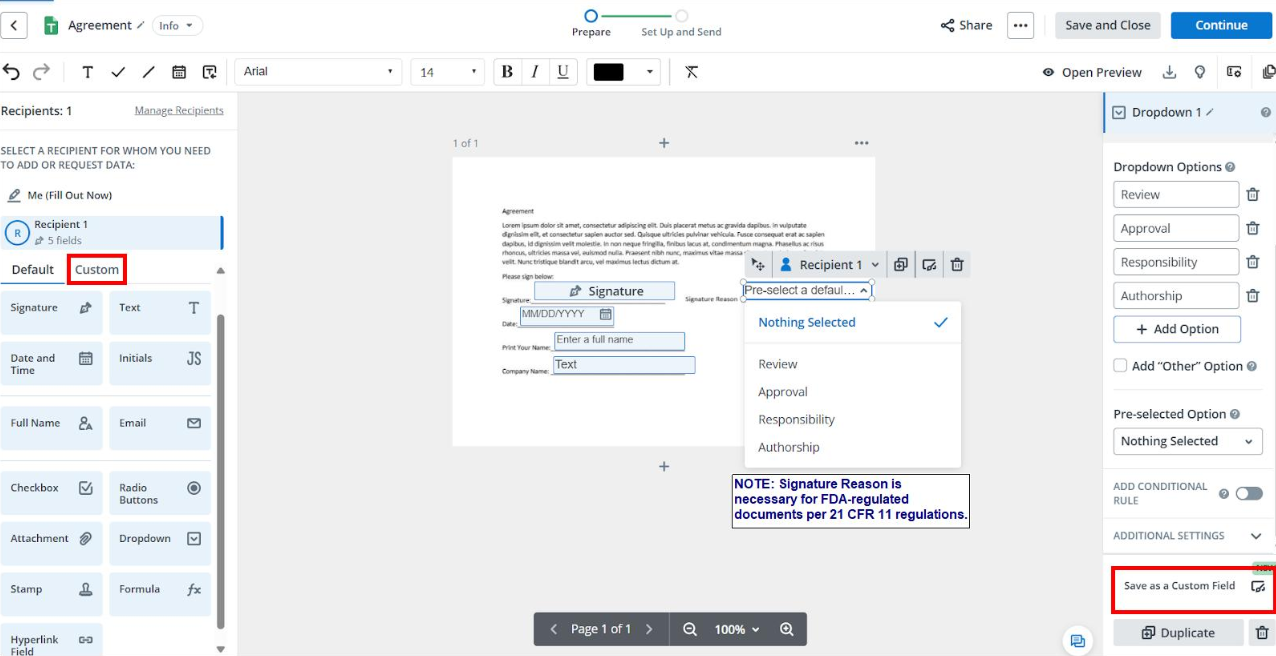The height and width of the screenshot is (656, 1276).
Task: Delete the Approval dropdown option
Action: pos(1252,229)
